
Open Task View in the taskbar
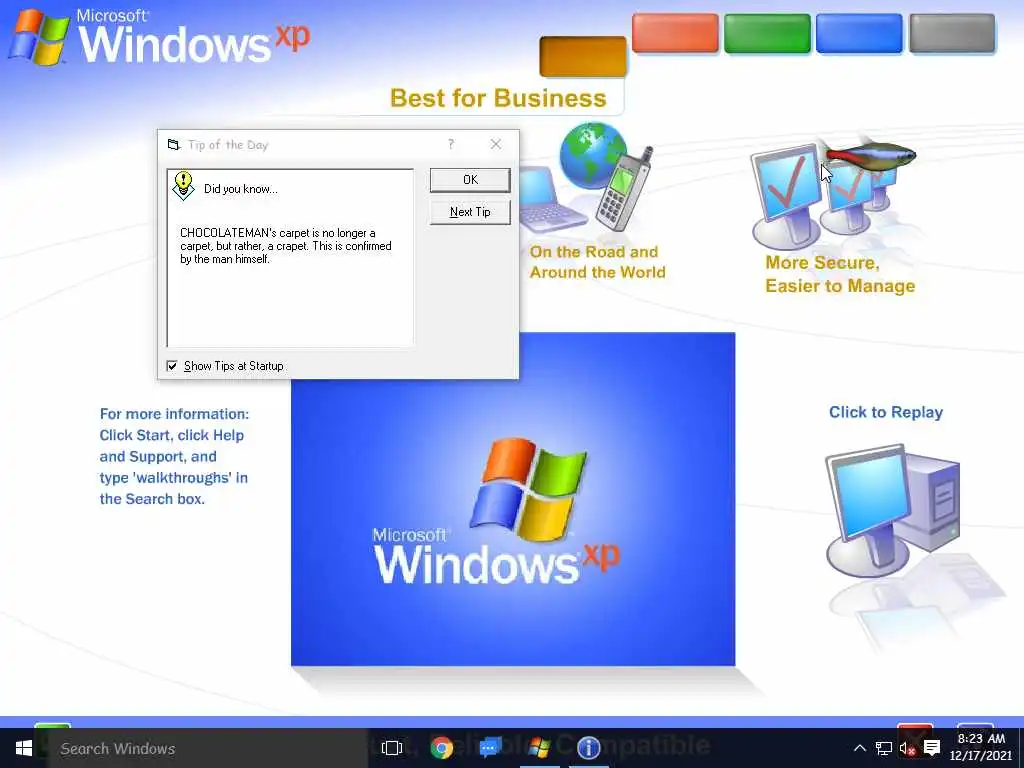coord(392,748)
